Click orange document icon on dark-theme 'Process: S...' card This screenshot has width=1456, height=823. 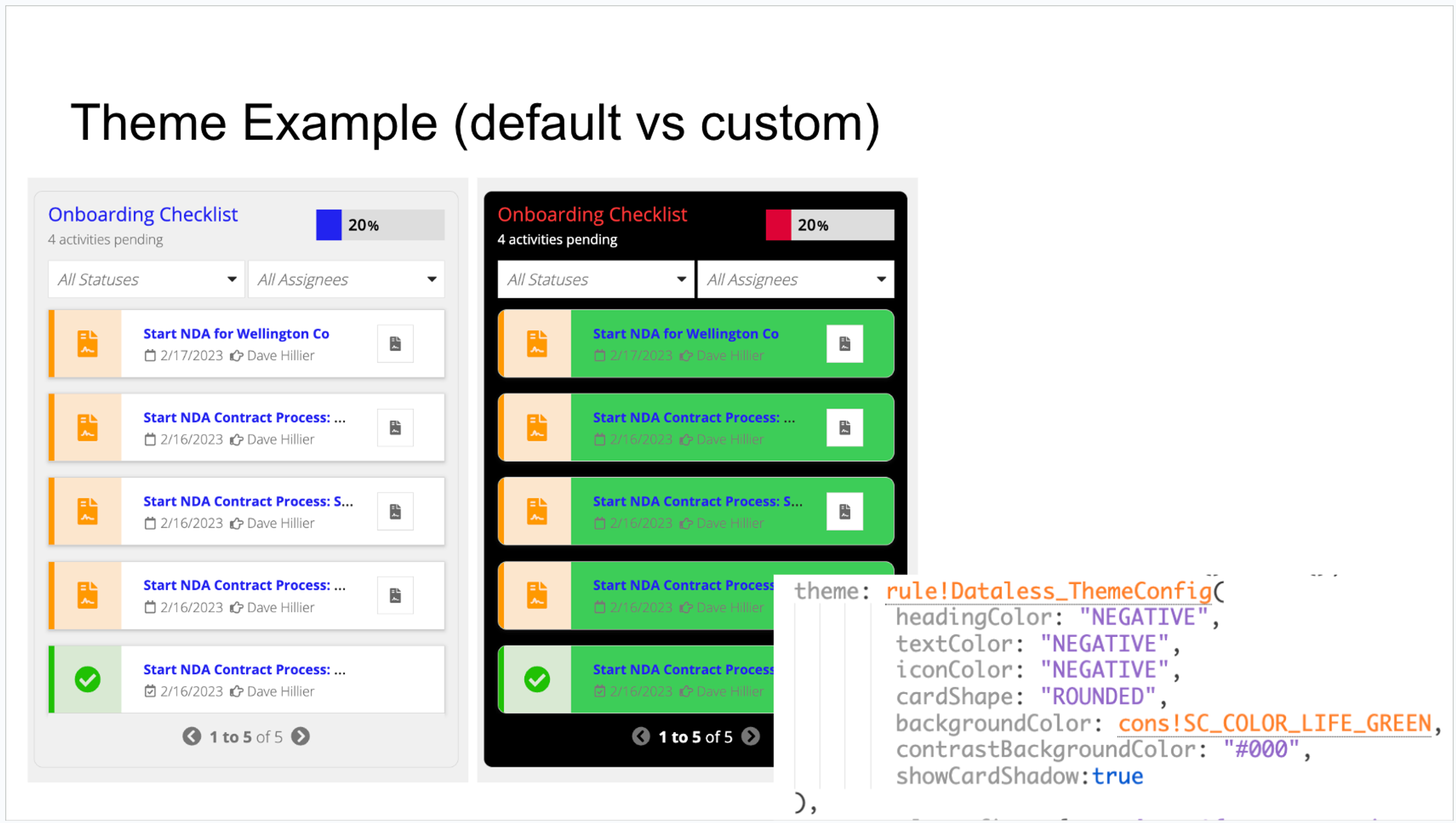pyautogui.click(x=537, y=512)
